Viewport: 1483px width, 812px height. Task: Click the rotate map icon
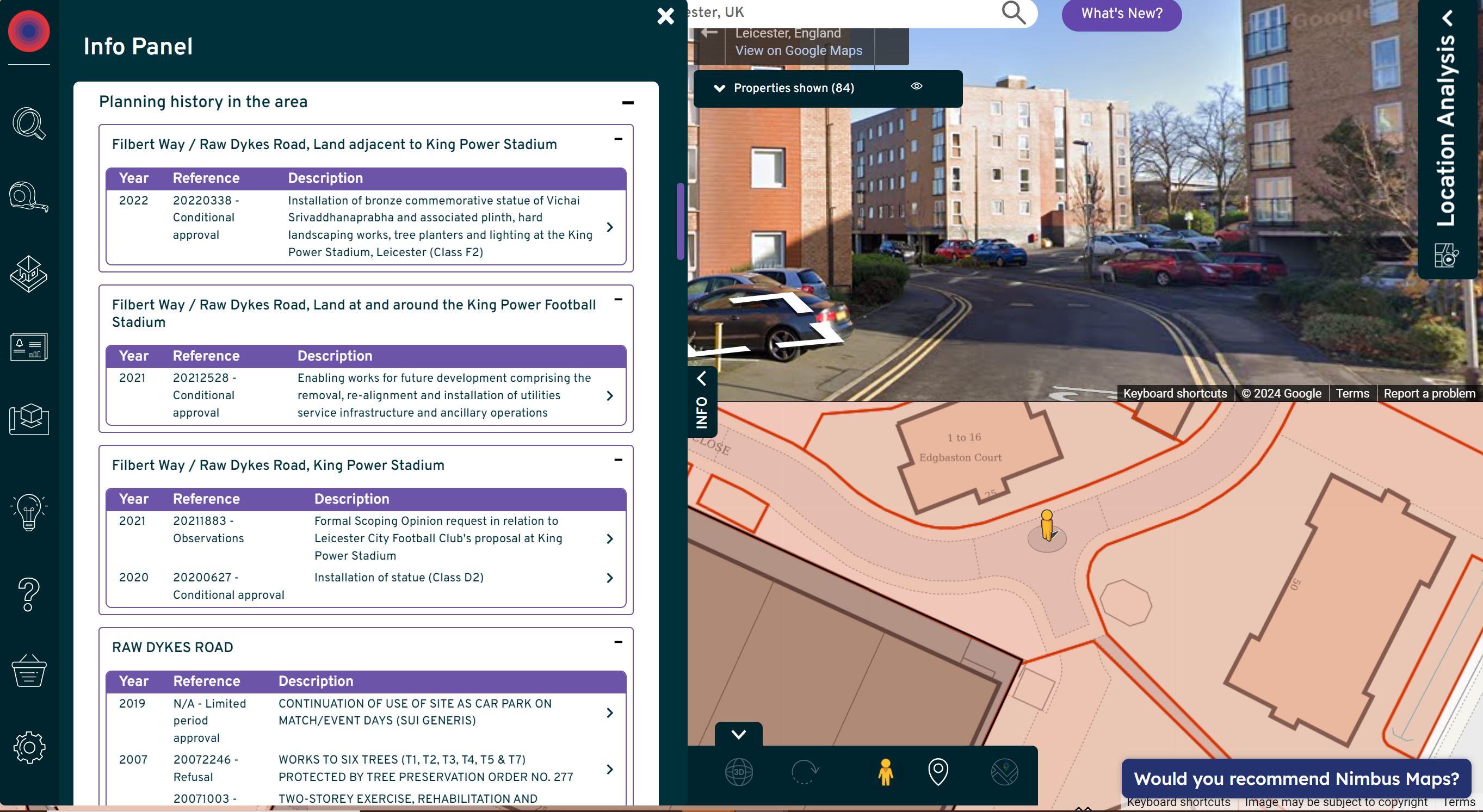pos(805,772)
